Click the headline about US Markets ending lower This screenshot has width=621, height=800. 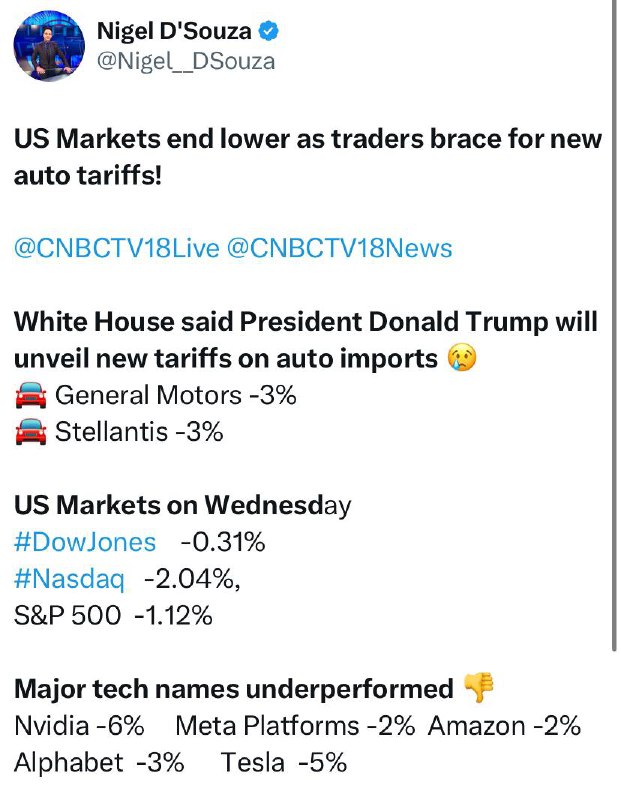pos(308,157)
